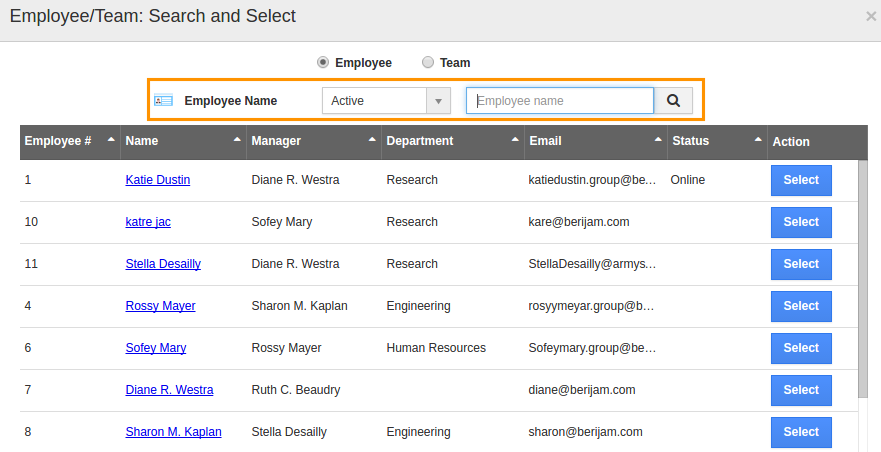Viewport: 881px width, 452px height.
Task: Click Engineering in Rossy Mayer's row
Action: tap(418, 306)
